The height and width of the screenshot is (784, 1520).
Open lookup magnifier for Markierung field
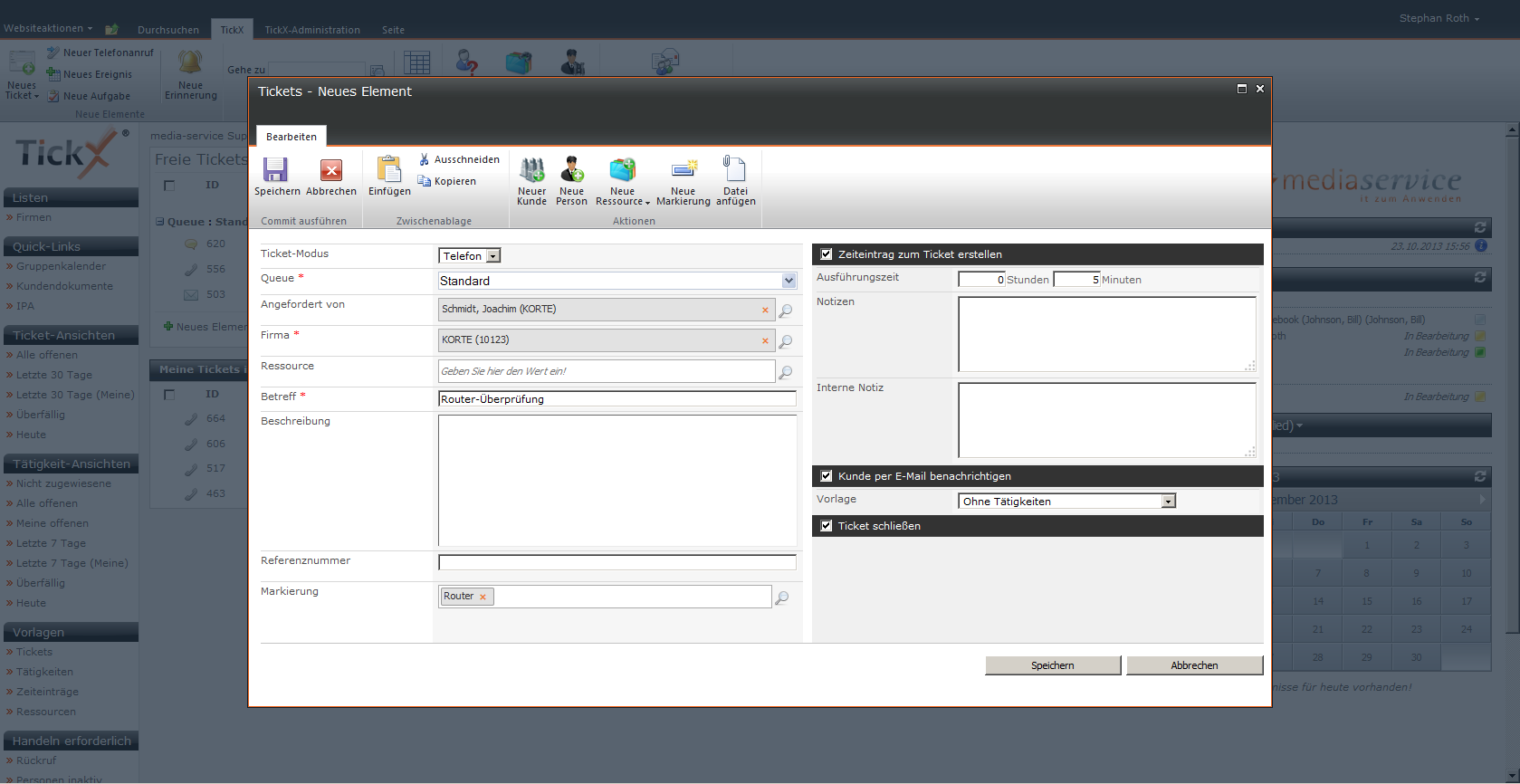782,598
